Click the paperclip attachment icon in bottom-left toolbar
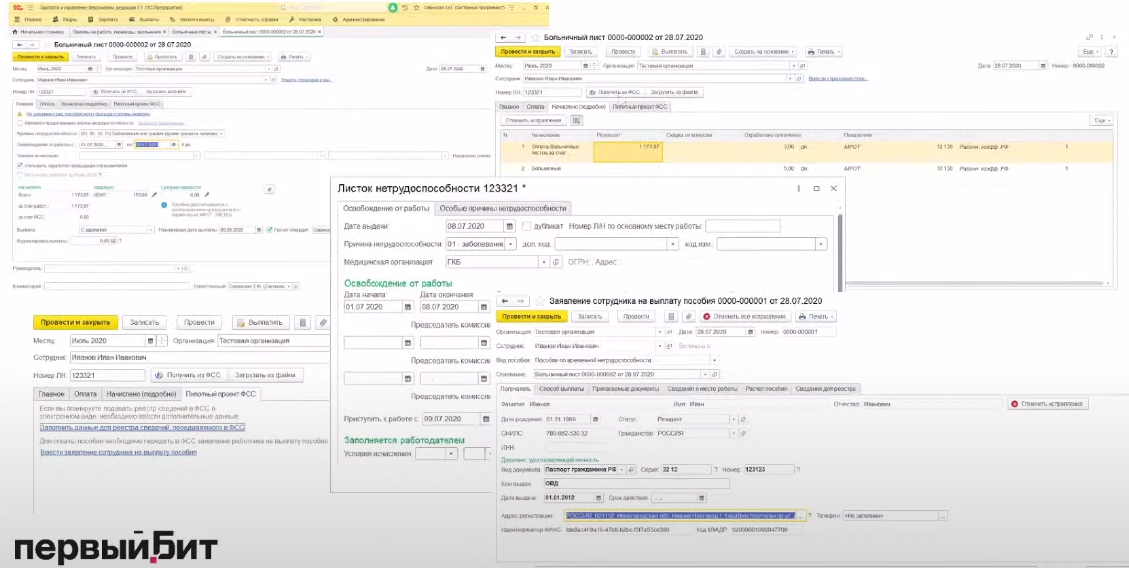Screen dimensions: 1129x568 322,323
